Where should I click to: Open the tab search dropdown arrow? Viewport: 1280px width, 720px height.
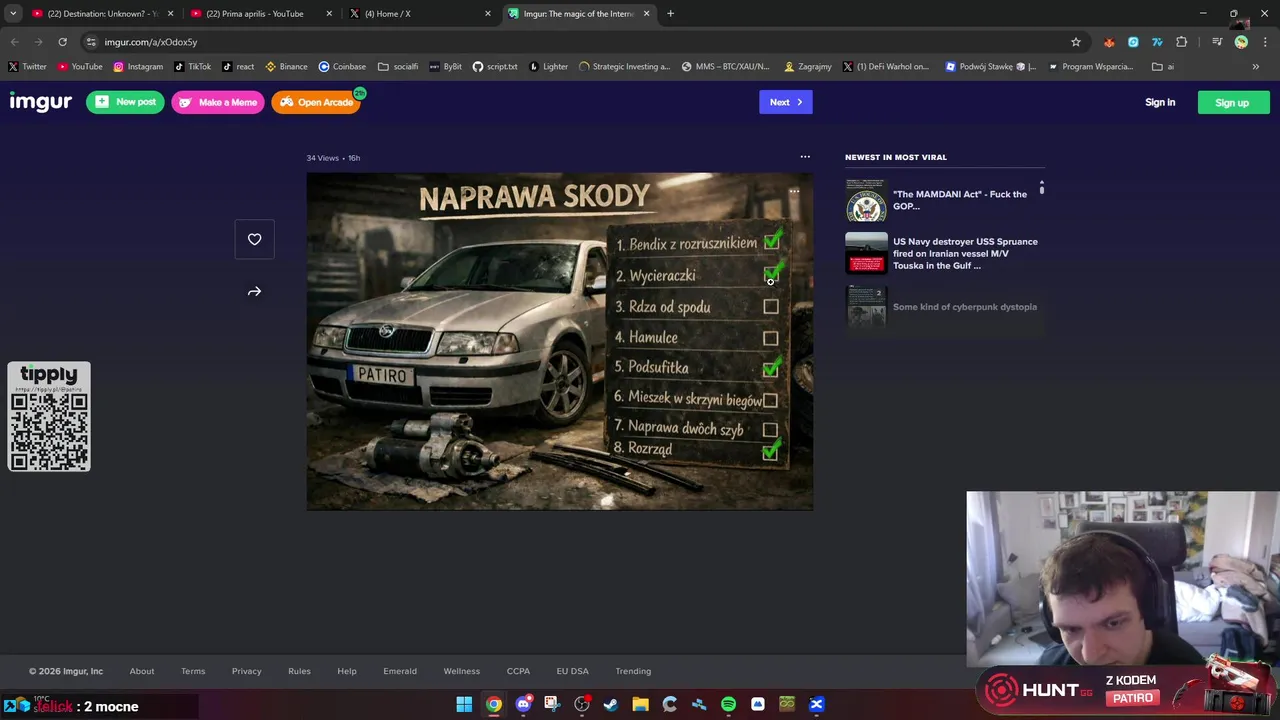click(12, 14)
